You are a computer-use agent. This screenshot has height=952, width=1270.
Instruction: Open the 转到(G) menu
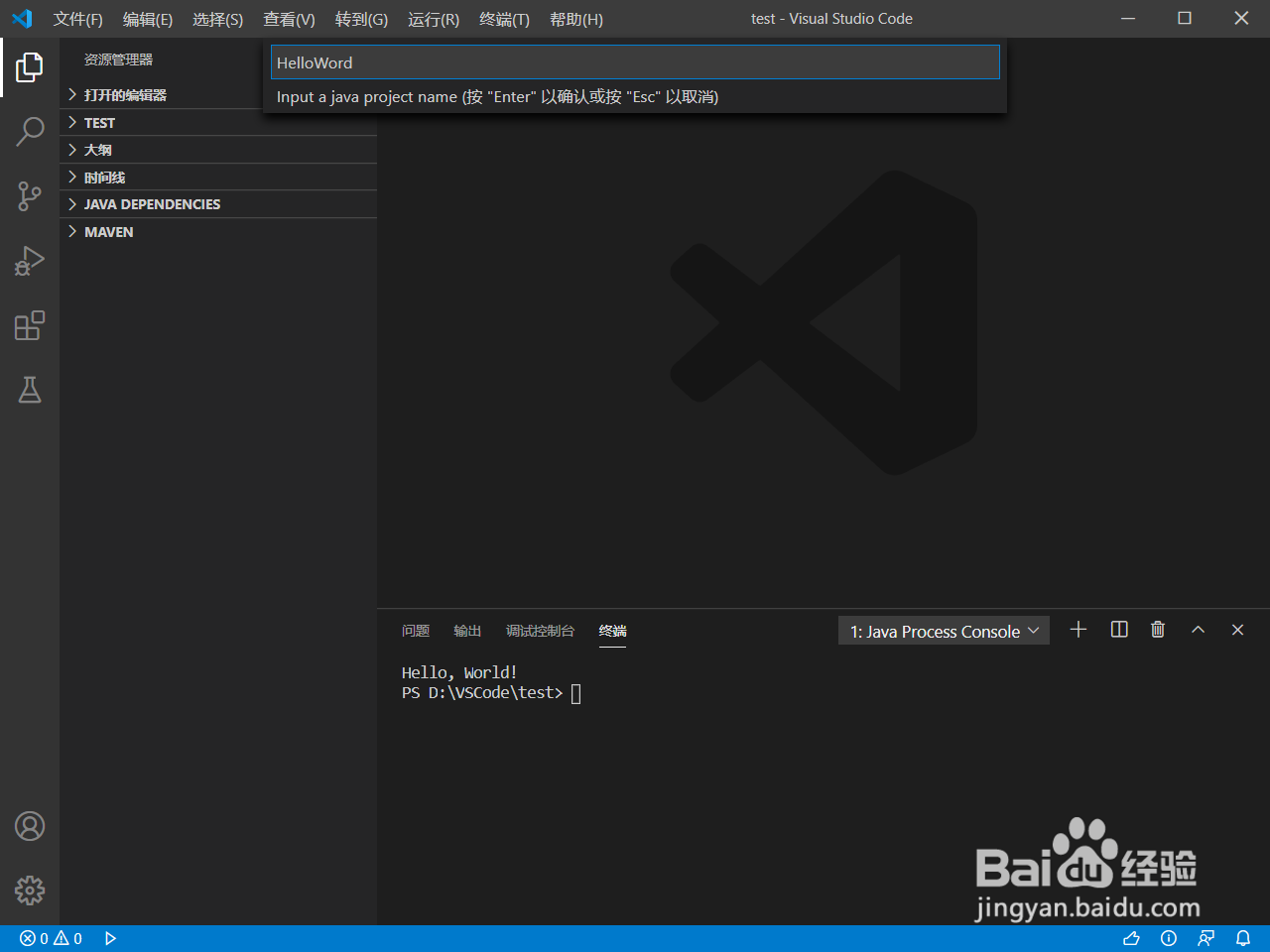click(361, 20)
